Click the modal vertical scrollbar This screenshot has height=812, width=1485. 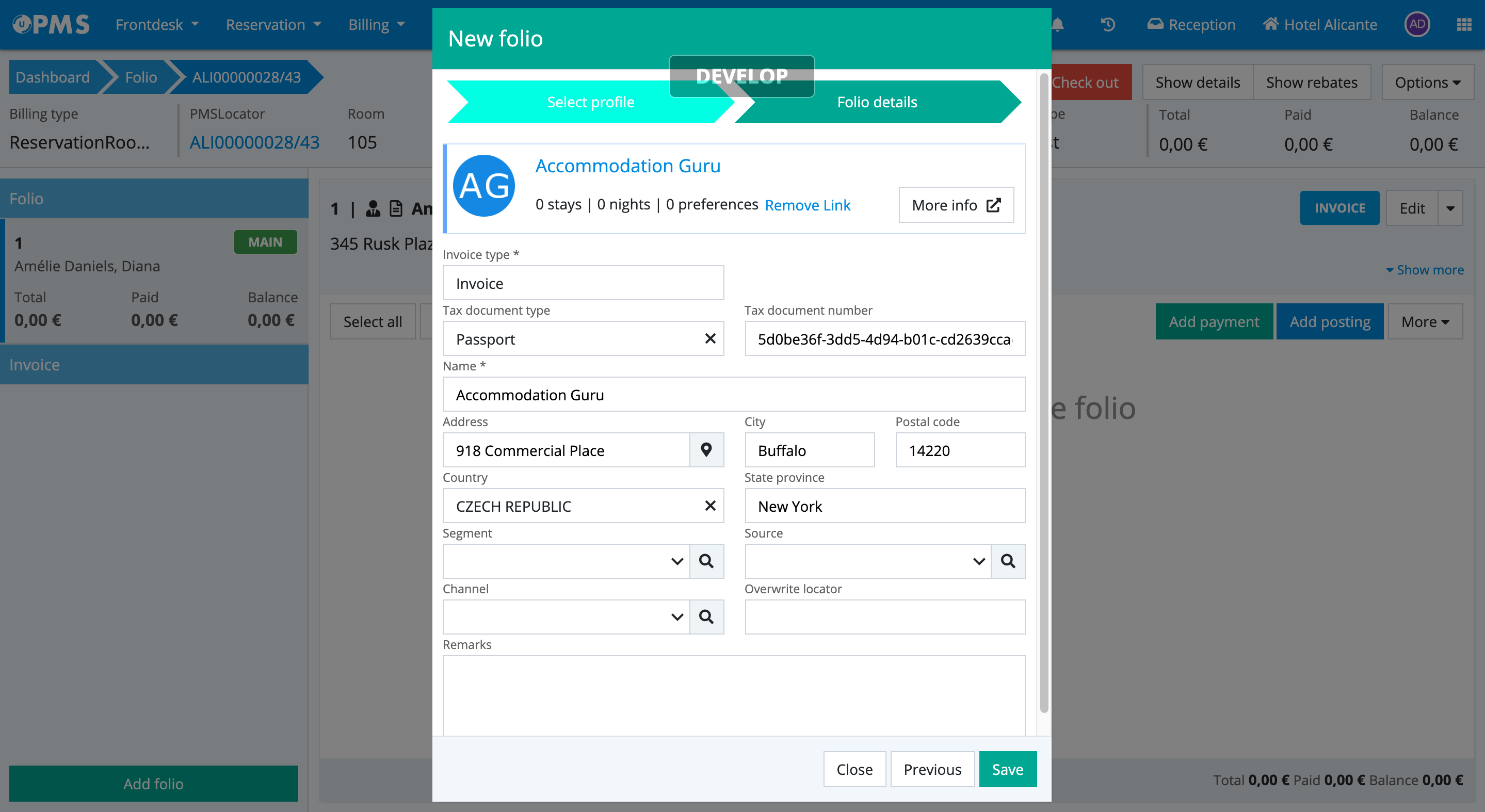coord(1043,392)
